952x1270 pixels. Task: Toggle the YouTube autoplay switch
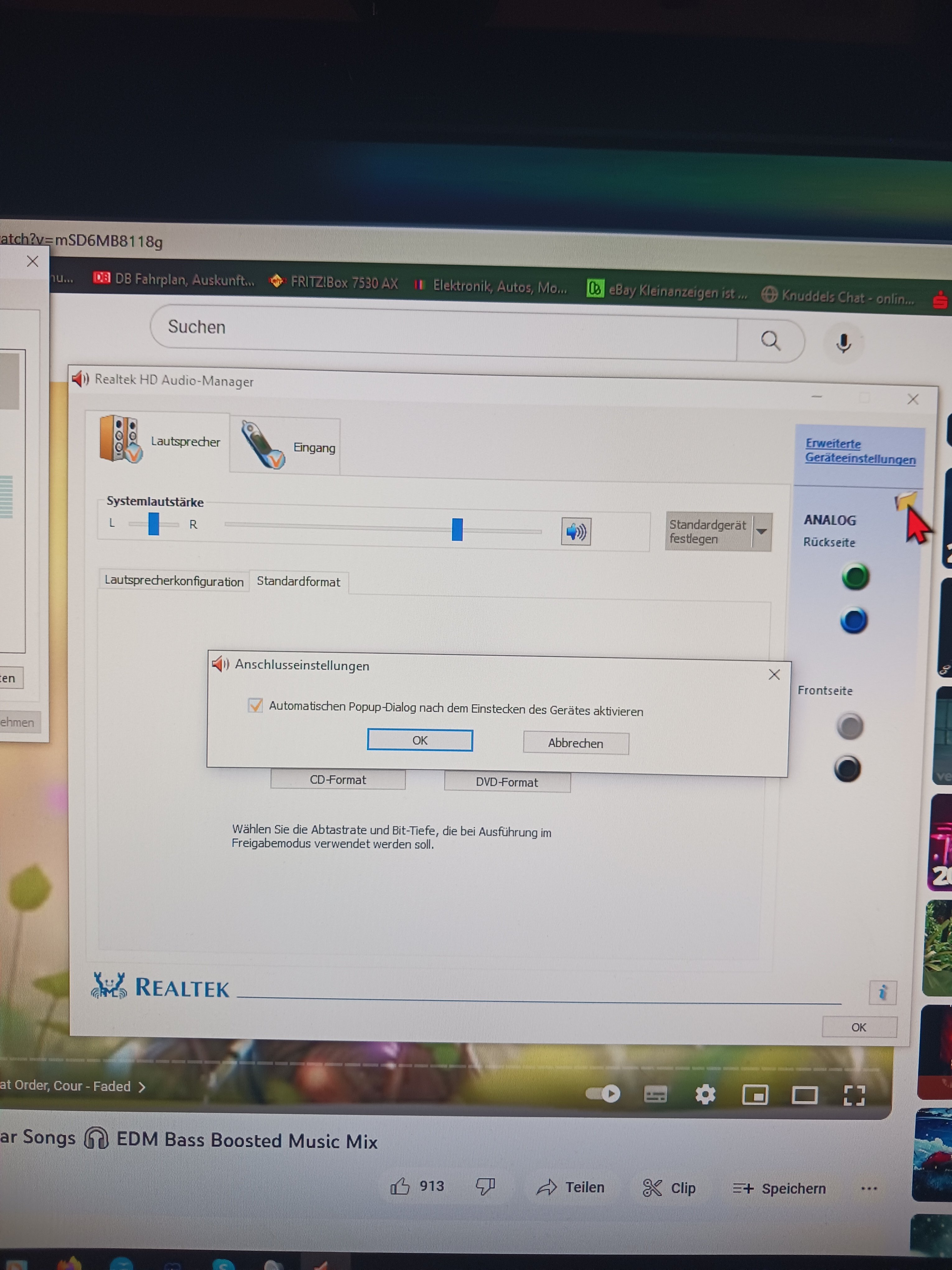point(603,1094)
